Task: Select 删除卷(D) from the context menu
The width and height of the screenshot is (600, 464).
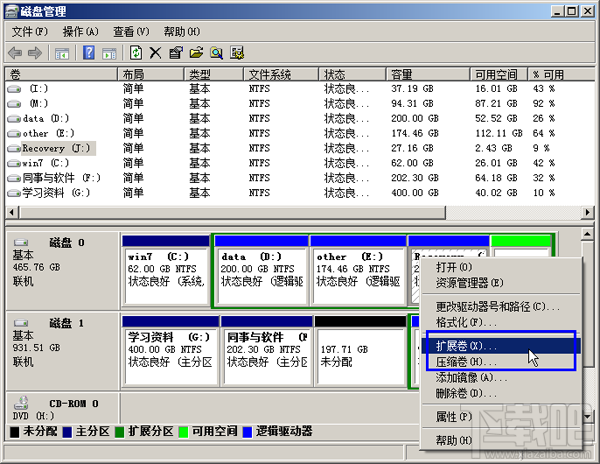Action: (x=466, y=393)
